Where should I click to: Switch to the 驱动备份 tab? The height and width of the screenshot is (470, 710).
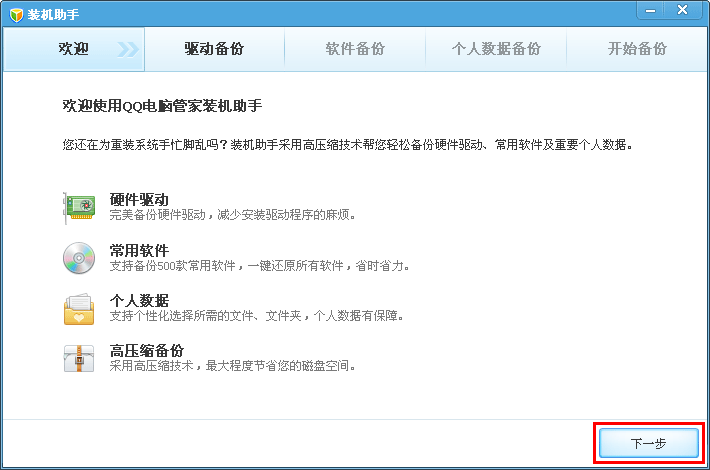[214, 49]
